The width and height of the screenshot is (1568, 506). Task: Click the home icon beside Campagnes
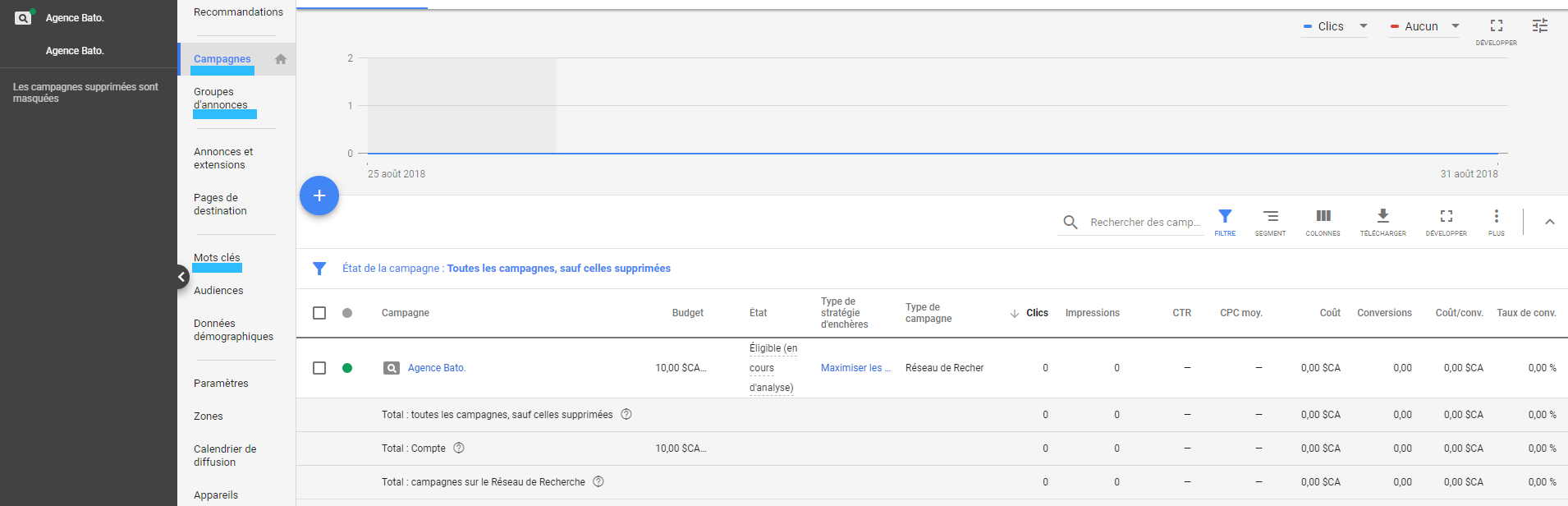point(281,59)
